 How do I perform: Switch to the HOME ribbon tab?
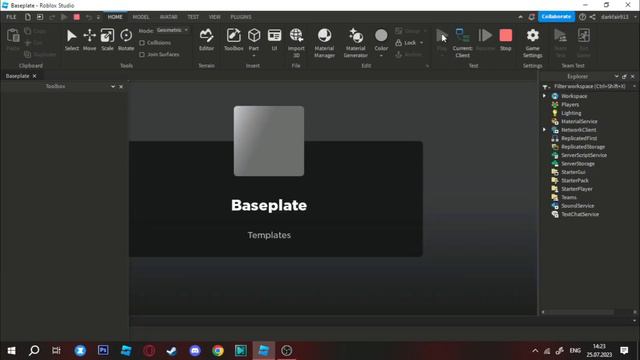coord(115,17)
